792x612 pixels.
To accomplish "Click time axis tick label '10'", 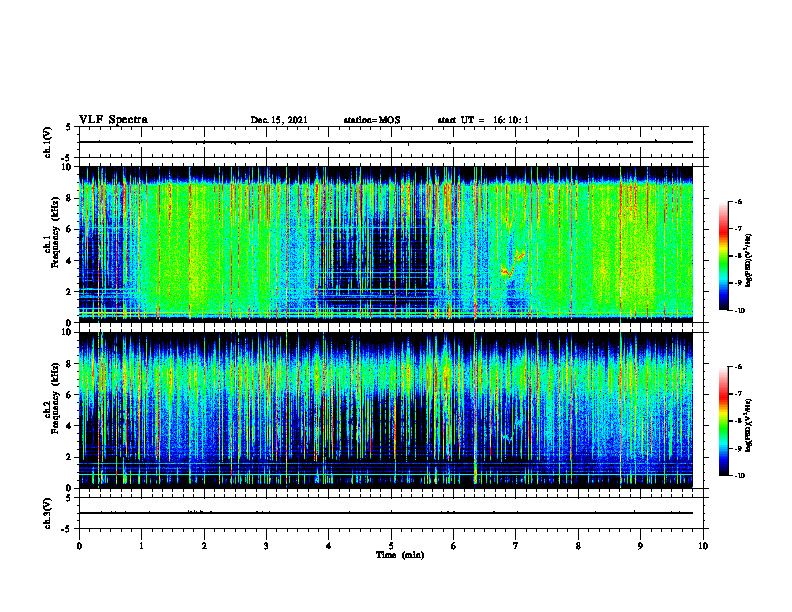I will pos(703,546).
